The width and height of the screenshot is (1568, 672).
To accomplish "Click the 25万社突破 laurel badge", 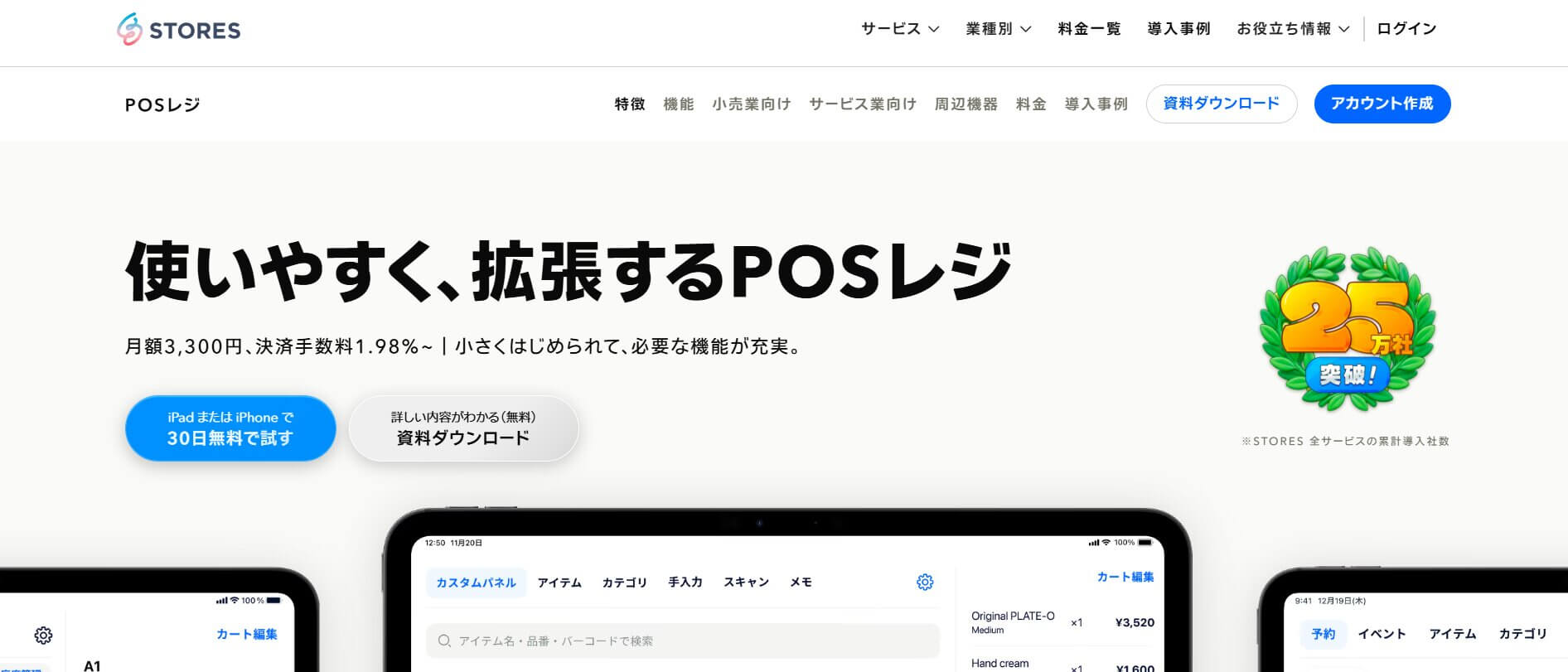I will coord(1347,329).
